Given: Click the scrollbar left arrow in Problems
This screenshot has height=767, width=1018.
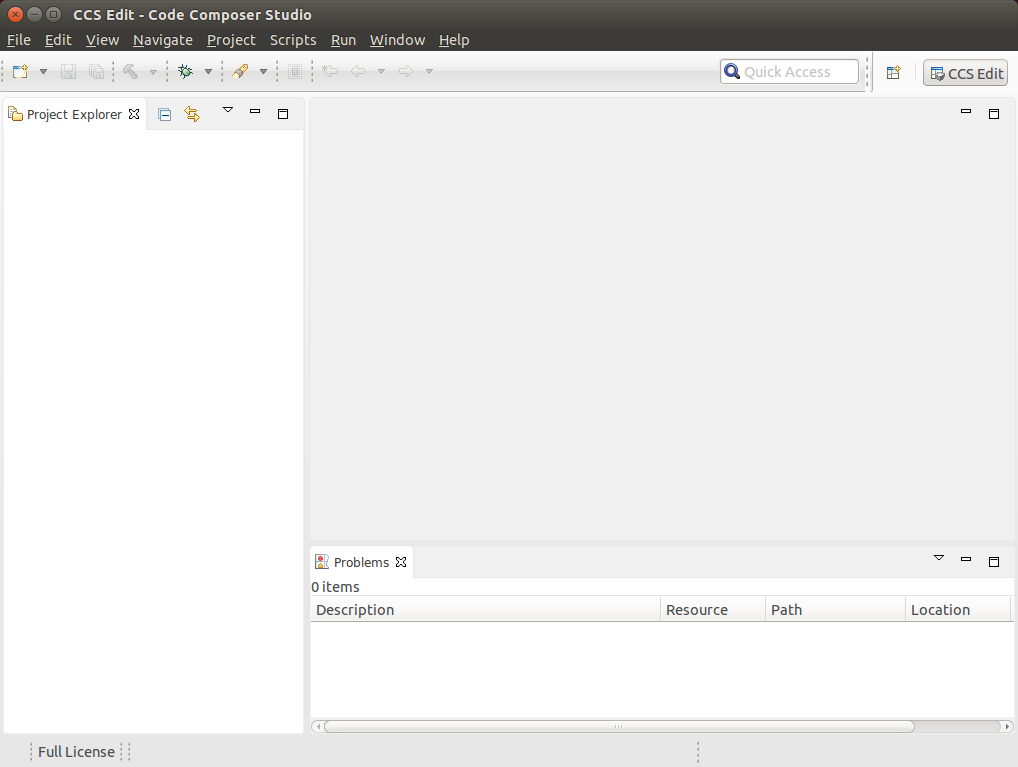Looking at the screenshot, I should 318,726.
